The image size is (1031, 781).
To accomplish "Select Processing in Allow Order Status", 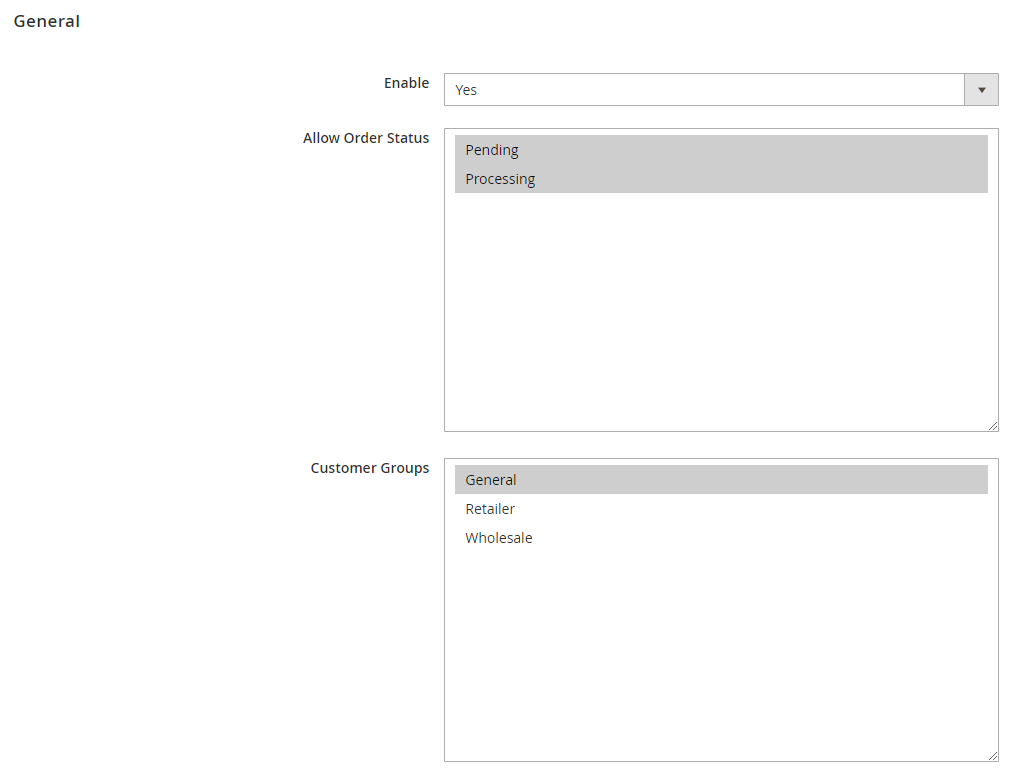I will (500, 179).
